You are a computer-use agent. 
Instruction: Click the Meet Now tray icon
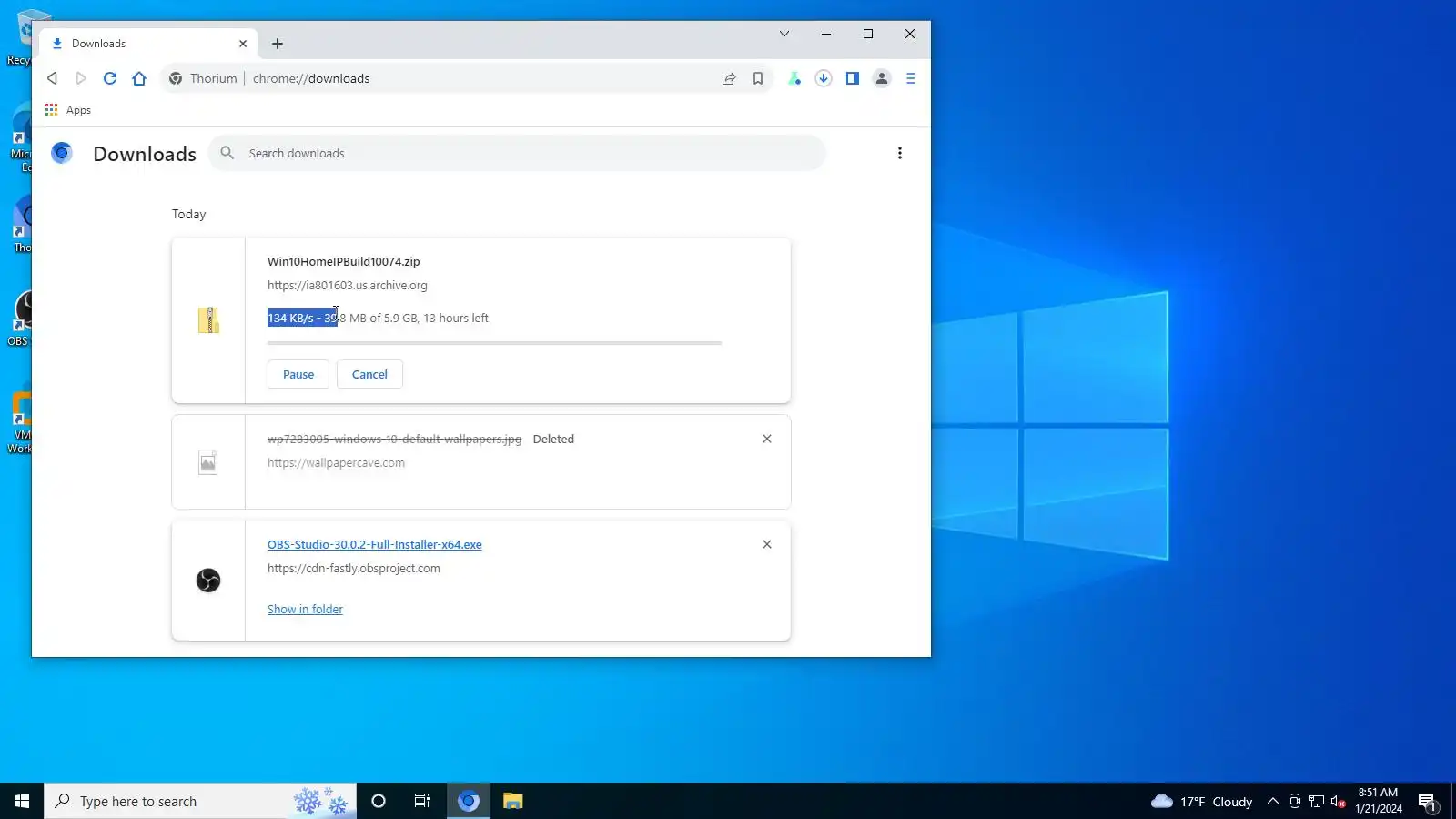(x=1295, y=801)
